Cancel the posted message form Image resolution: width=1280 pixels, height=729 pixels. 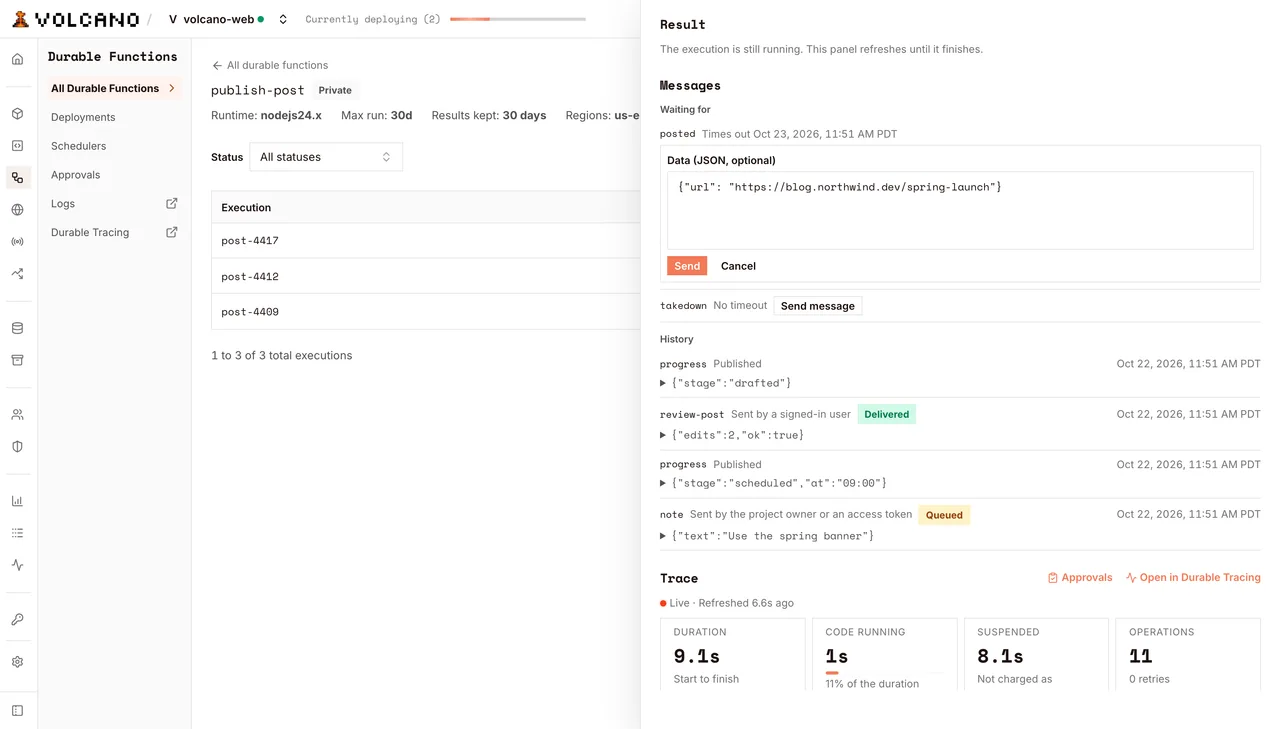coord(738,266)
